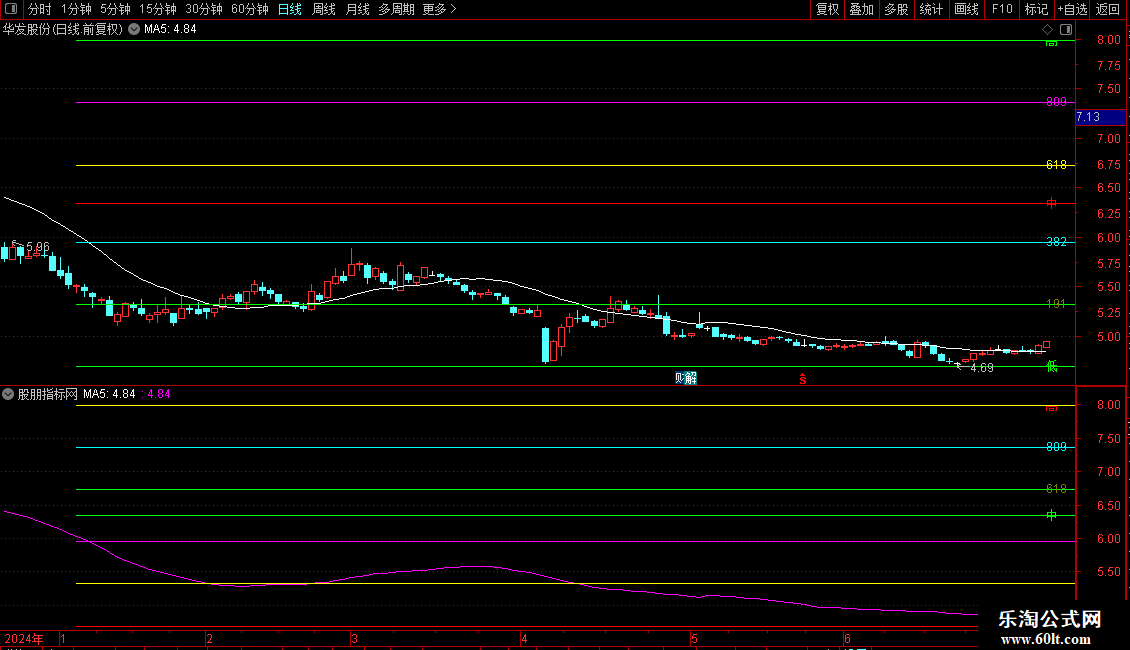Image resolution: width=1130 pixels, height=650 pixels.
Task: Expand the main chart indicator dropdown arrow
Action: tap(134, 29)
